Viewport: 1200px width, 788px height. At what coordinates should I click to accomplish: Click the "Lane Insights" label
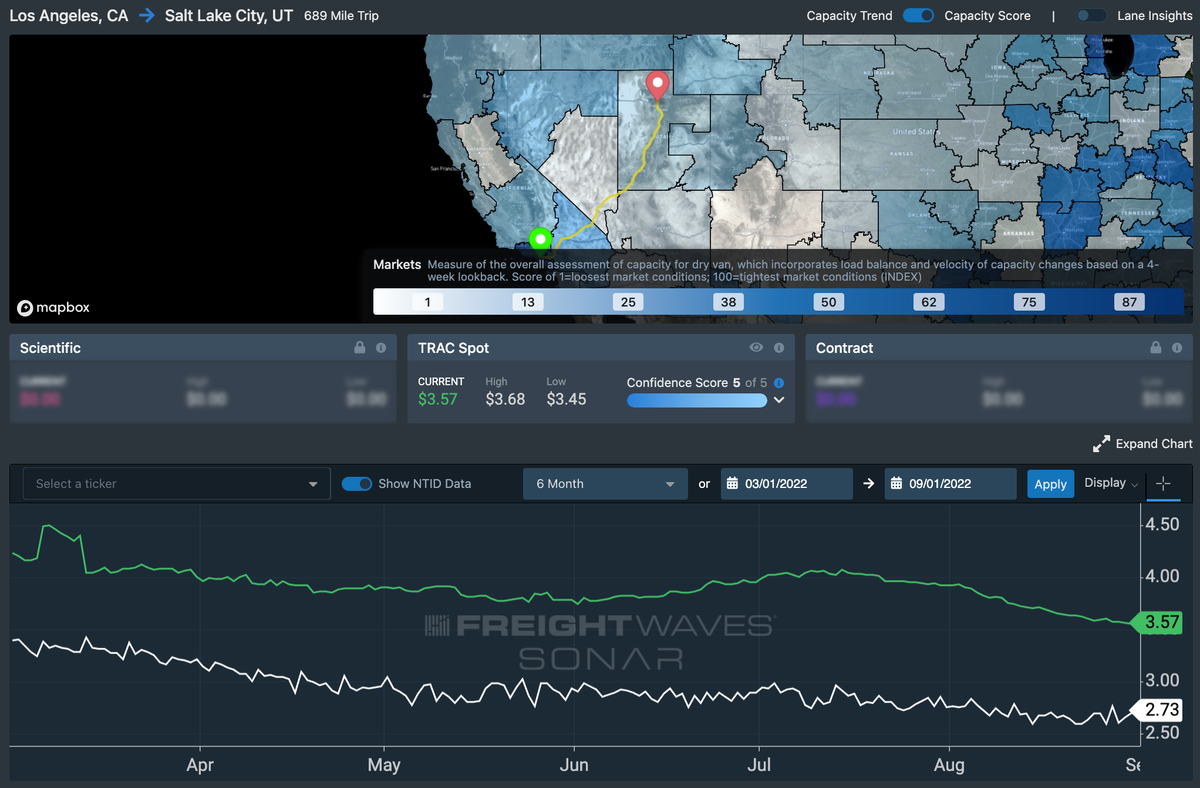[1155, 16]
